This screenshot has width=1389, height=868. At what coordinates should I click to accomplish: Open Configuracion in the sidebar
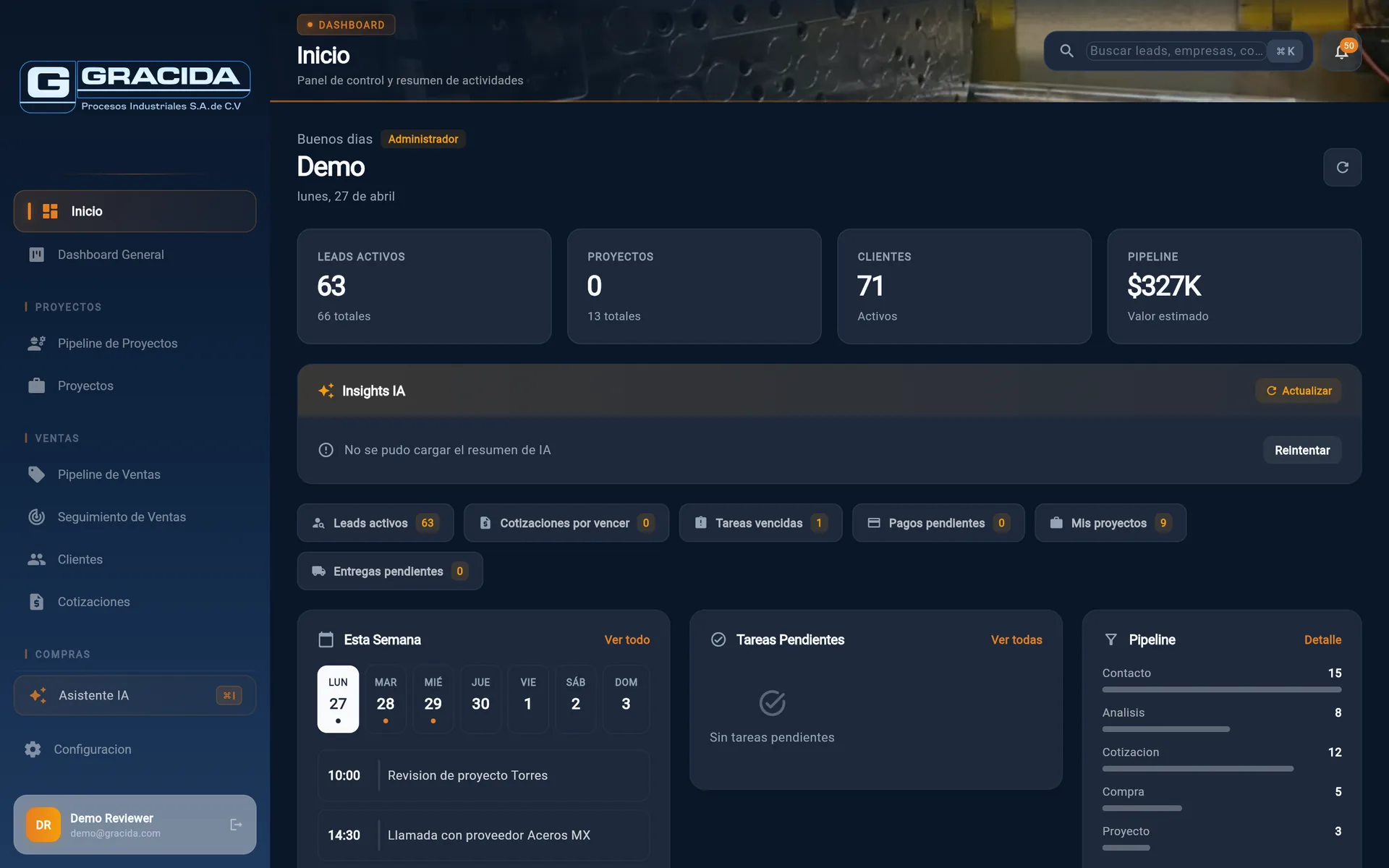(x=135, y=749)
